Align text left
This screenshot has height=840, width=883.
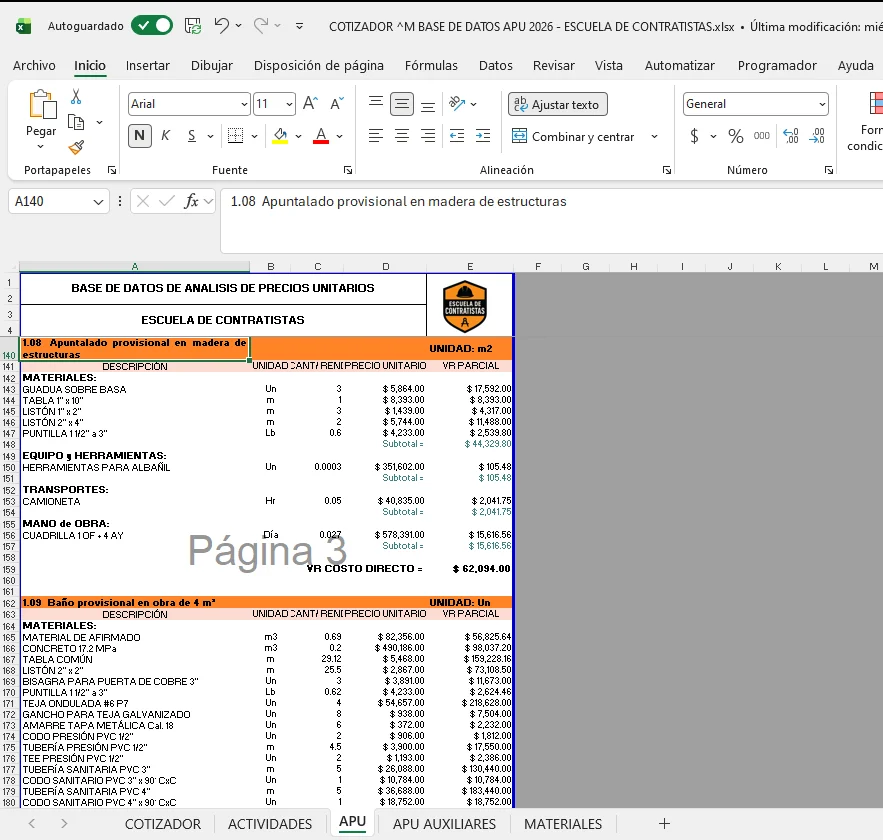click(376, 136)
